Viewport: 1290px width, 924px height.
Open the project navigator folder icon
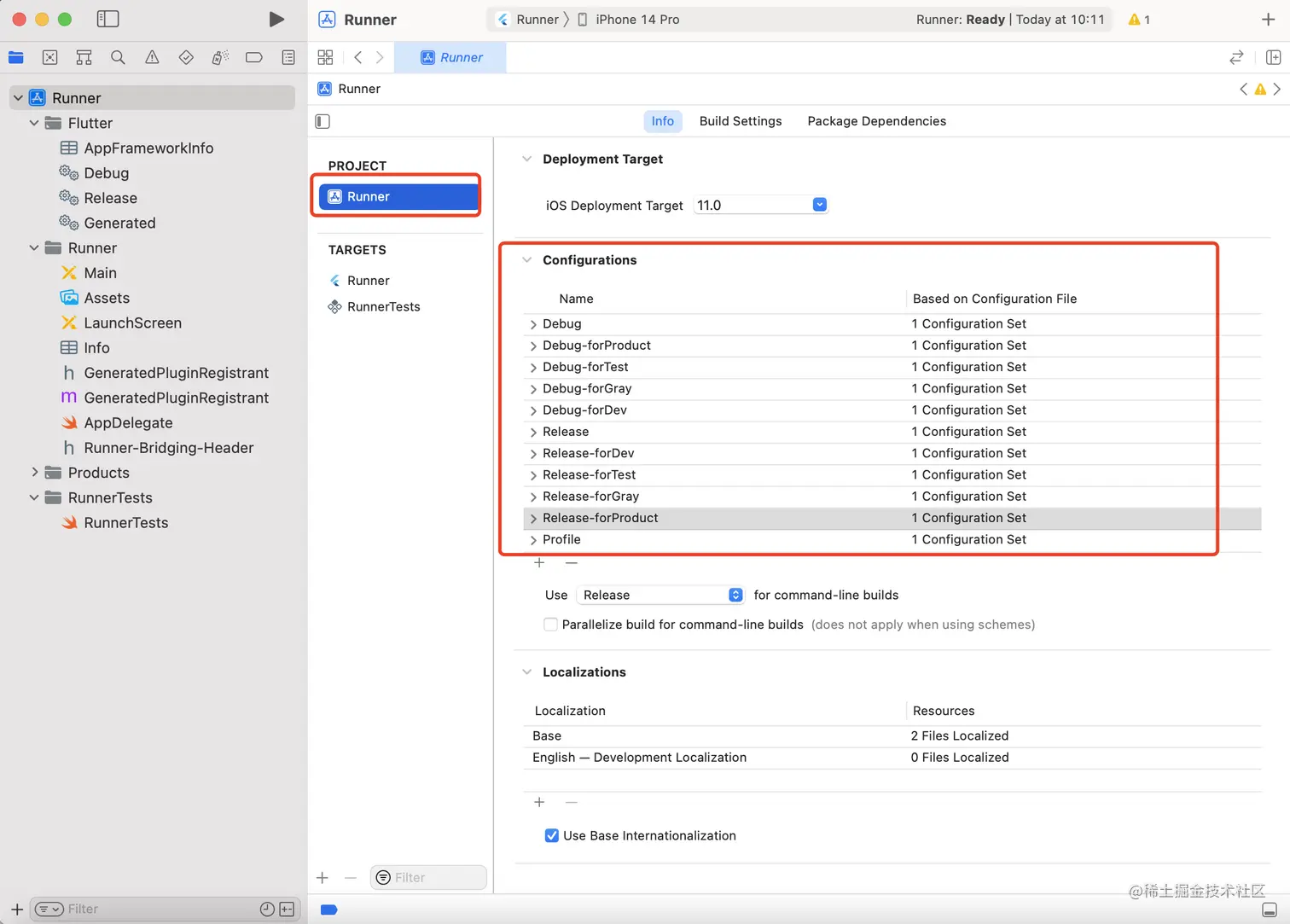16,57
